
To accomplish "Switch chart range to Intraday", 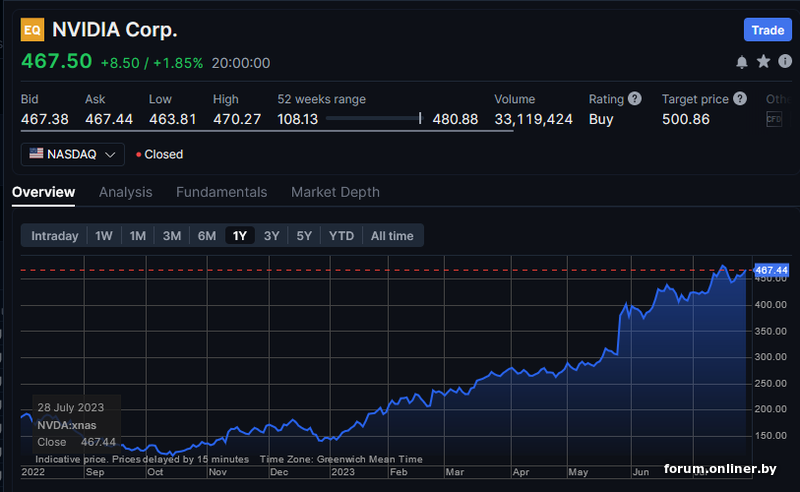I will [x=54, y=236].
